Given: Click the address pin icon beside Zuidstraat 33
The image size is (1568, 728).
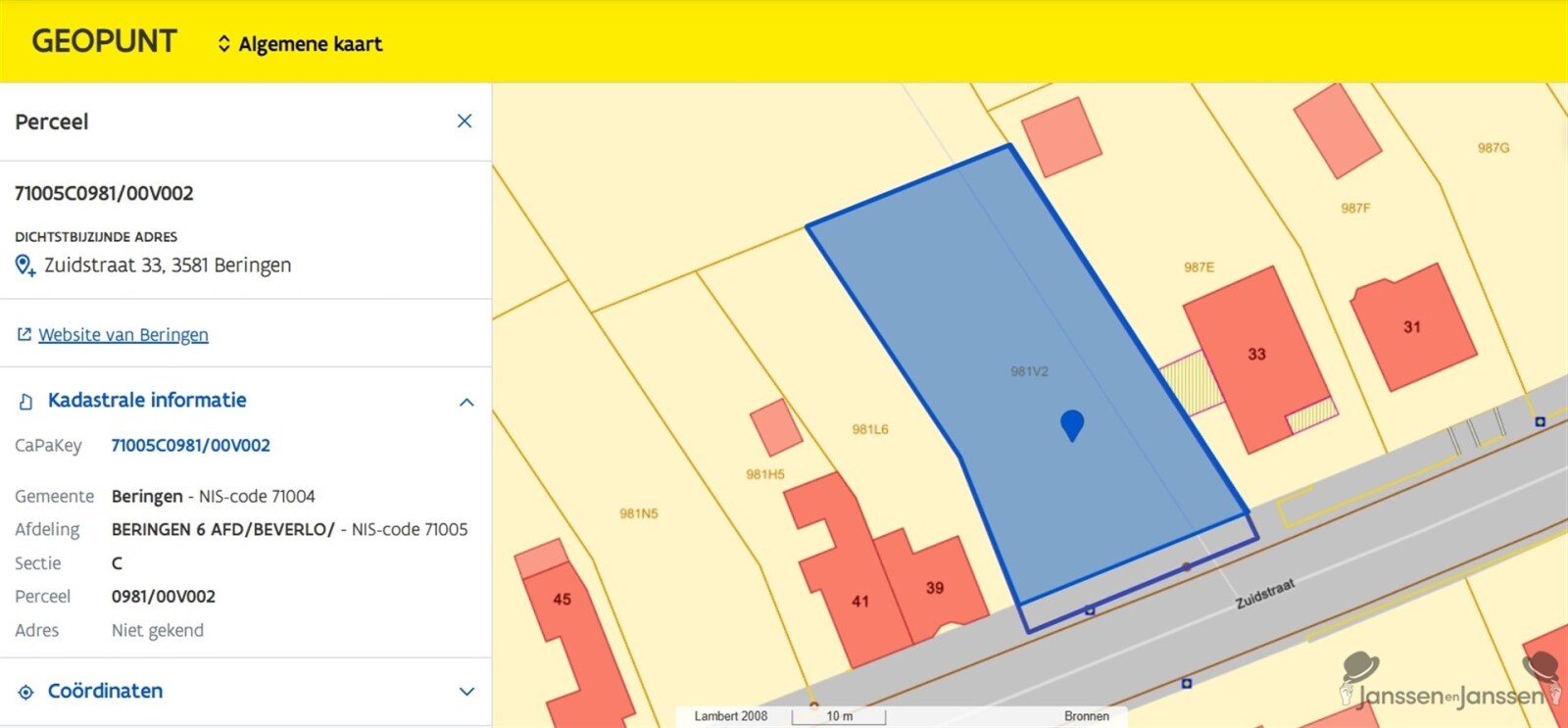Looking at the screenshot, I should click(25, 266).
